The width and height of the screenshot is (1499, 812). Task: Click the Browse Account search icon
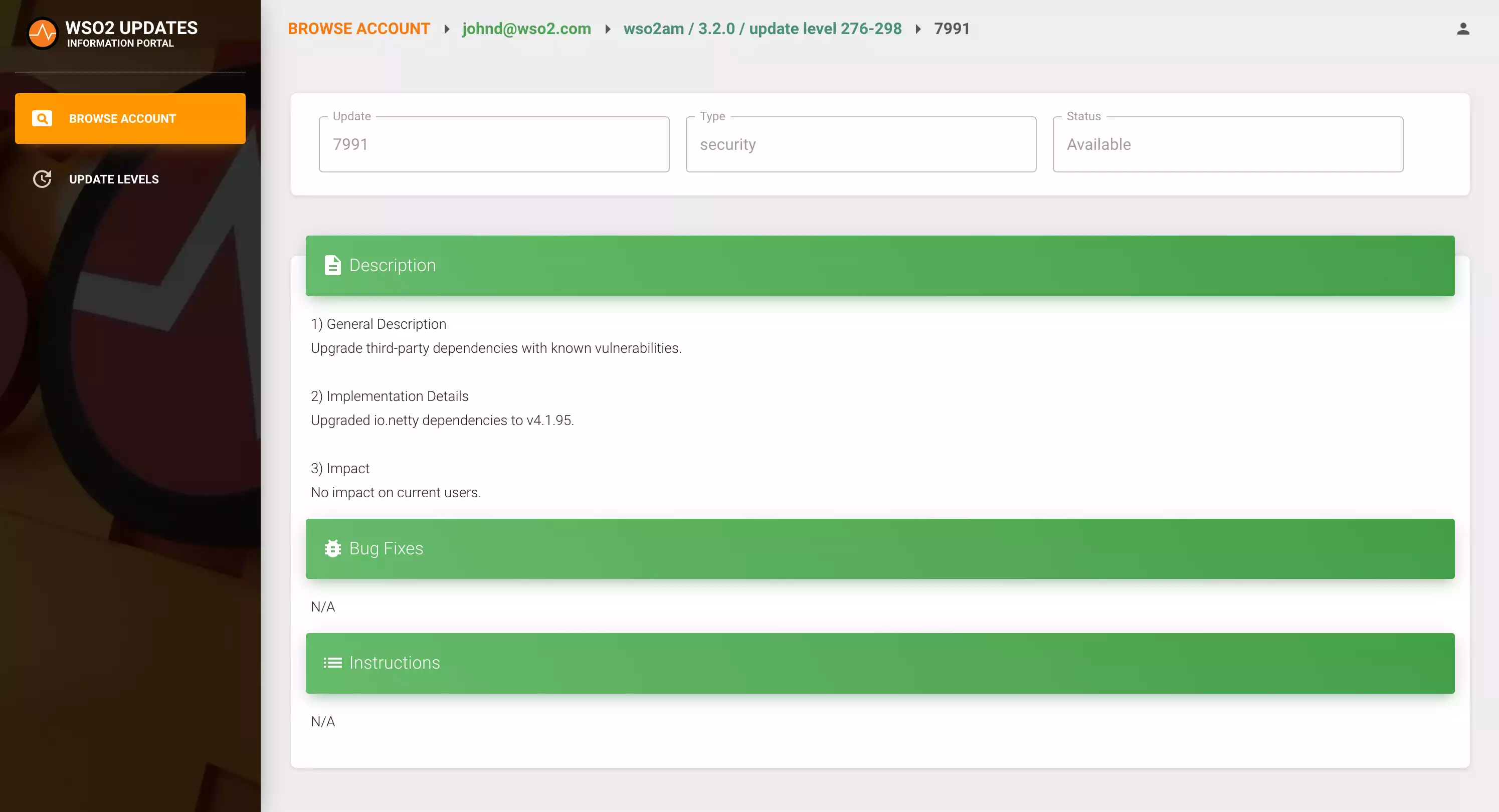tap(42, 119)
